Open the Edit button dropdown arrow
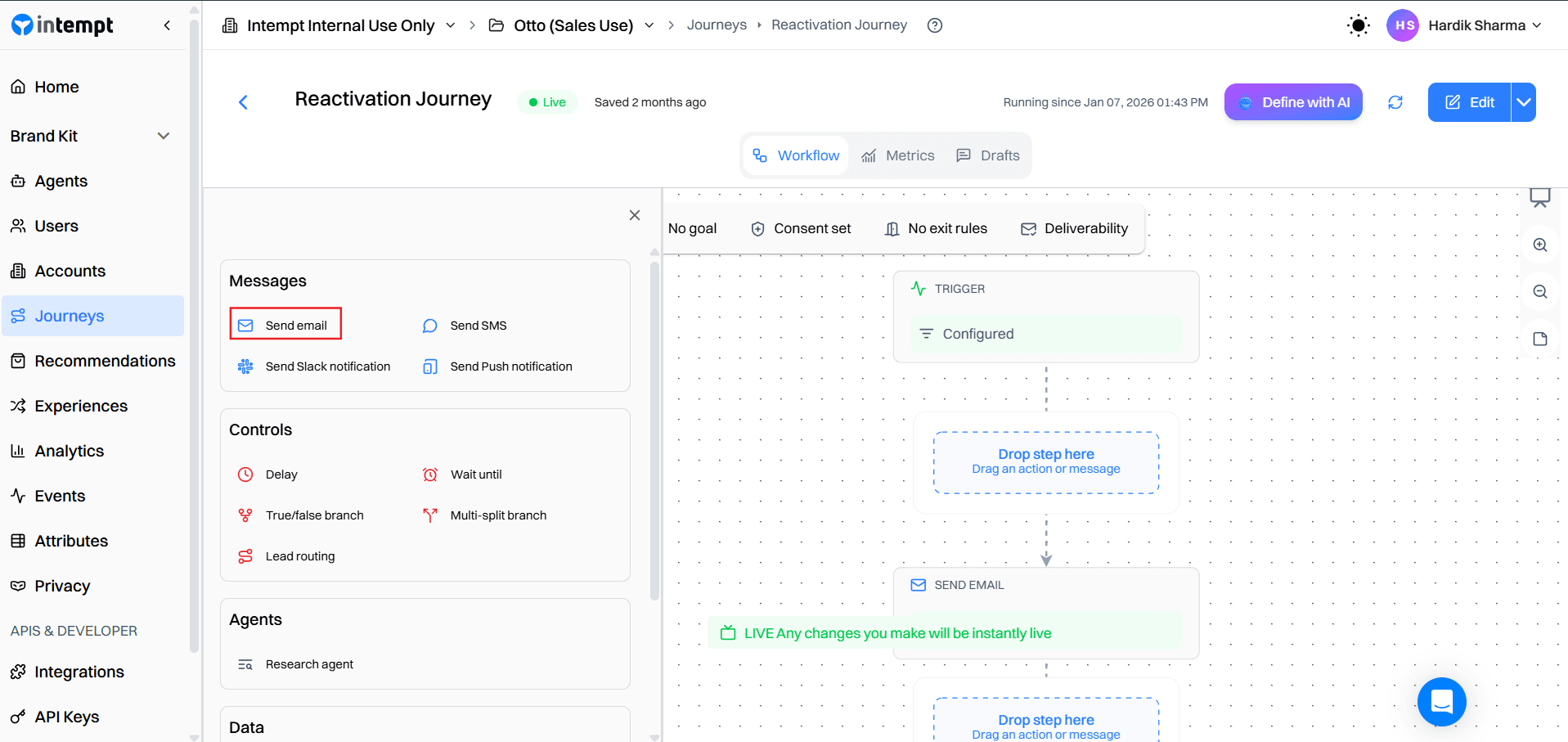The image size is (1568, 742). [x=1523, y=101]
